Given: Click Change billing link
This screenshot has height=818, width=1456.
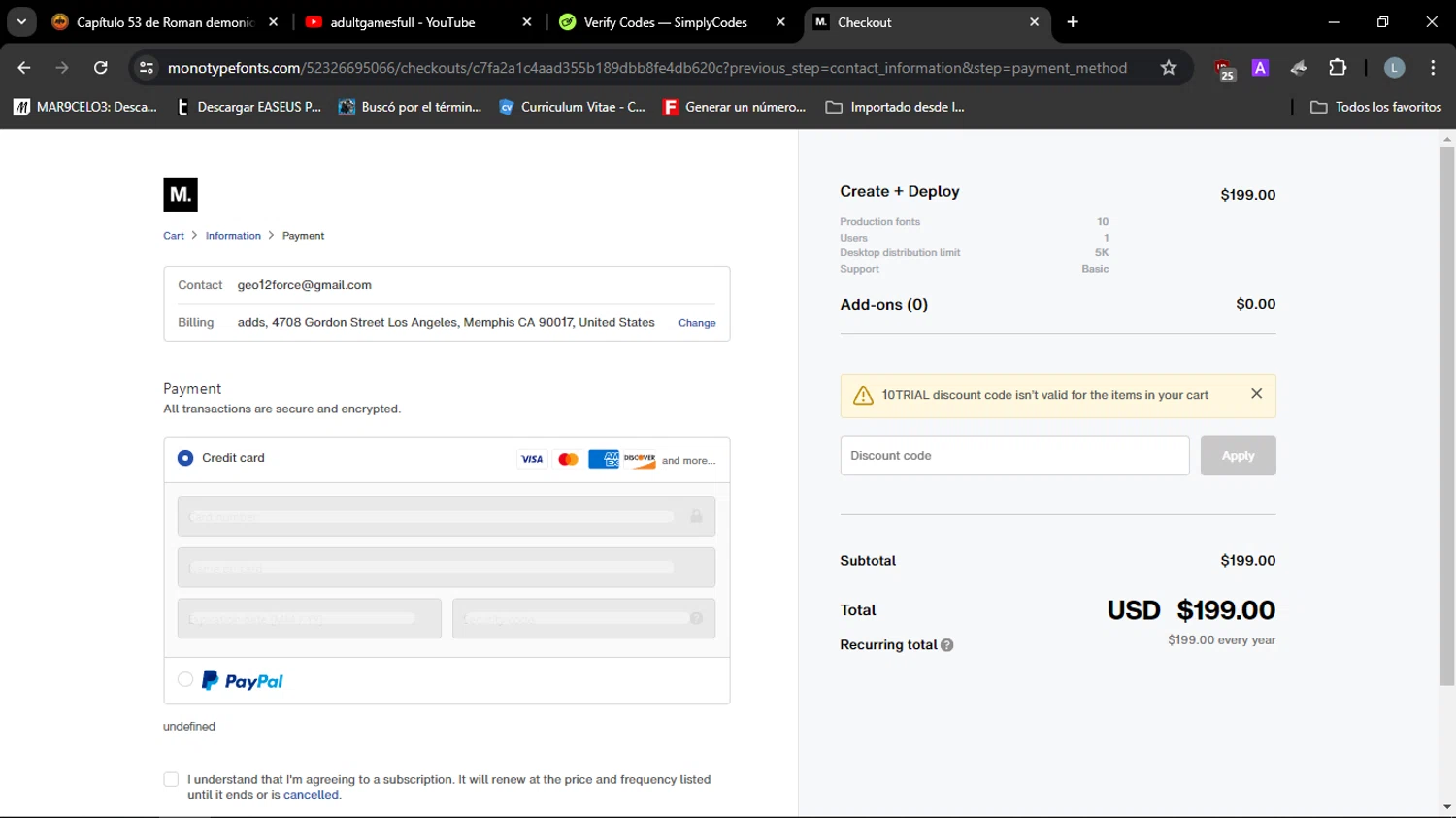Looking at the screenshot, I should (697, 323).
